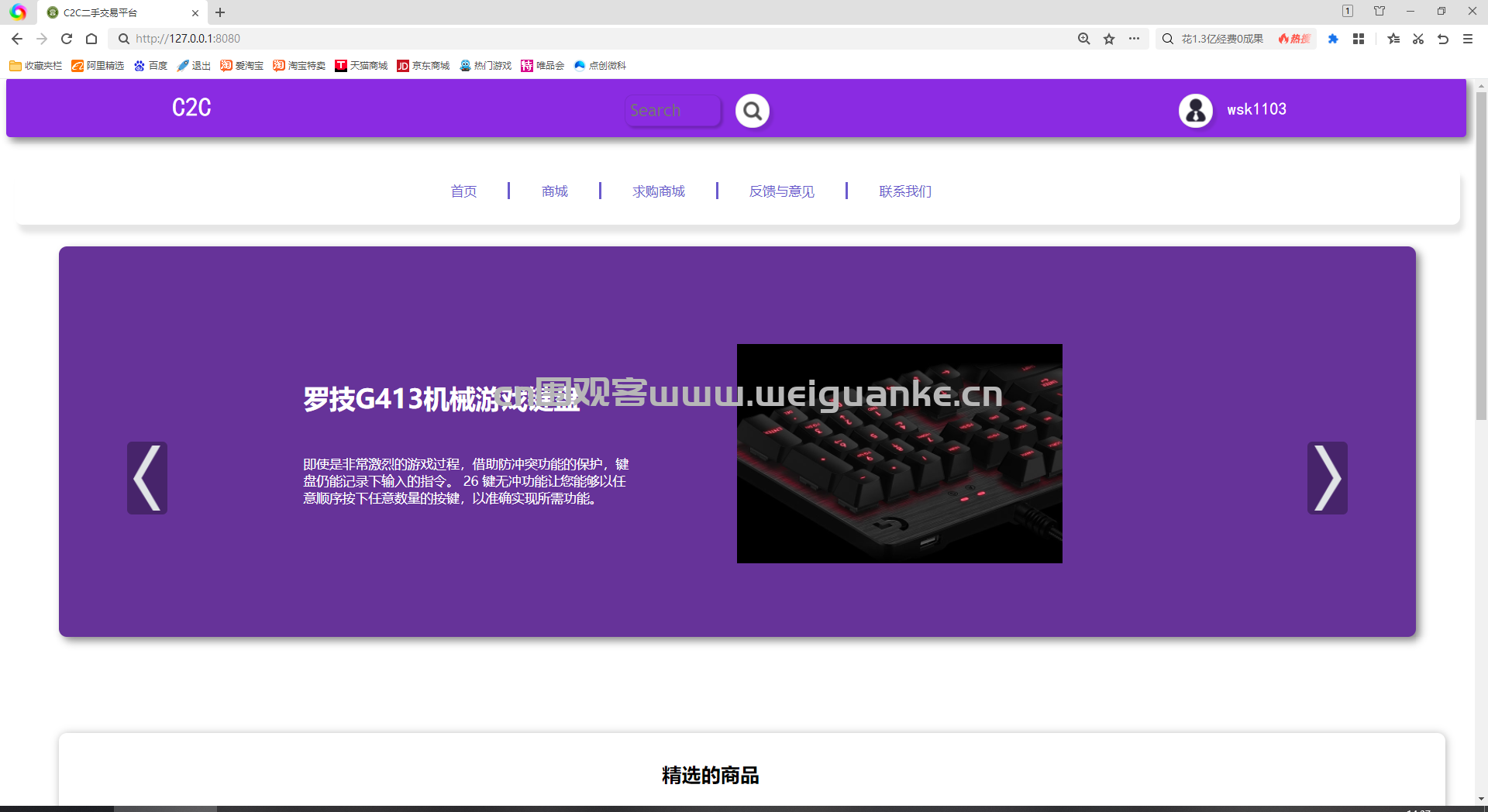Viewport: 1488px width, 812px height.
Task: Open the 唯品会 bookmark
Action: 542,66
